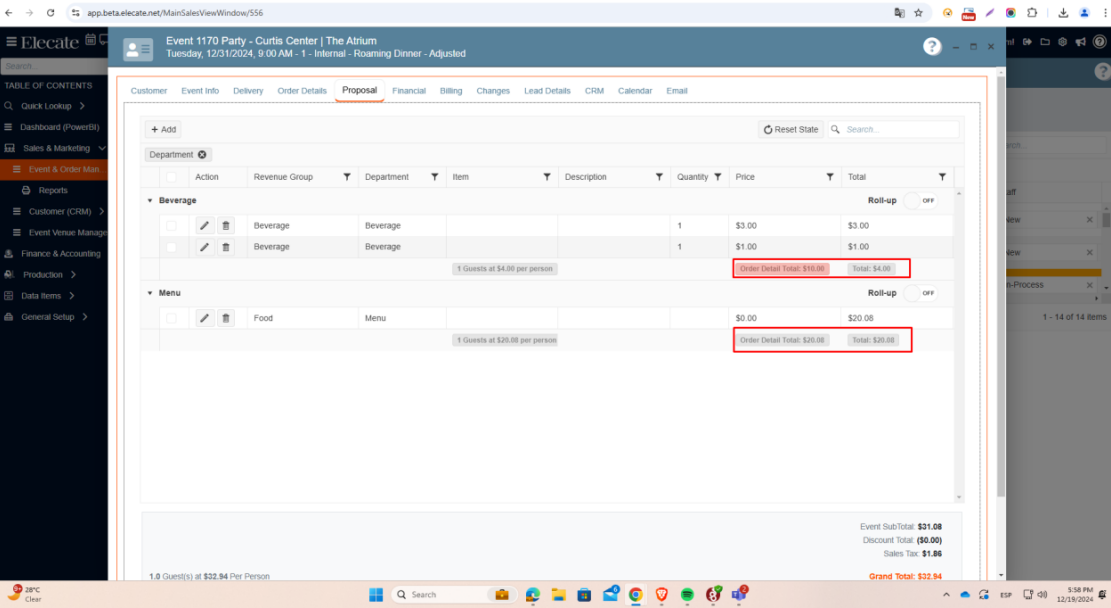
Task: Open the Item column filter
Action: (x=547, y=177)
